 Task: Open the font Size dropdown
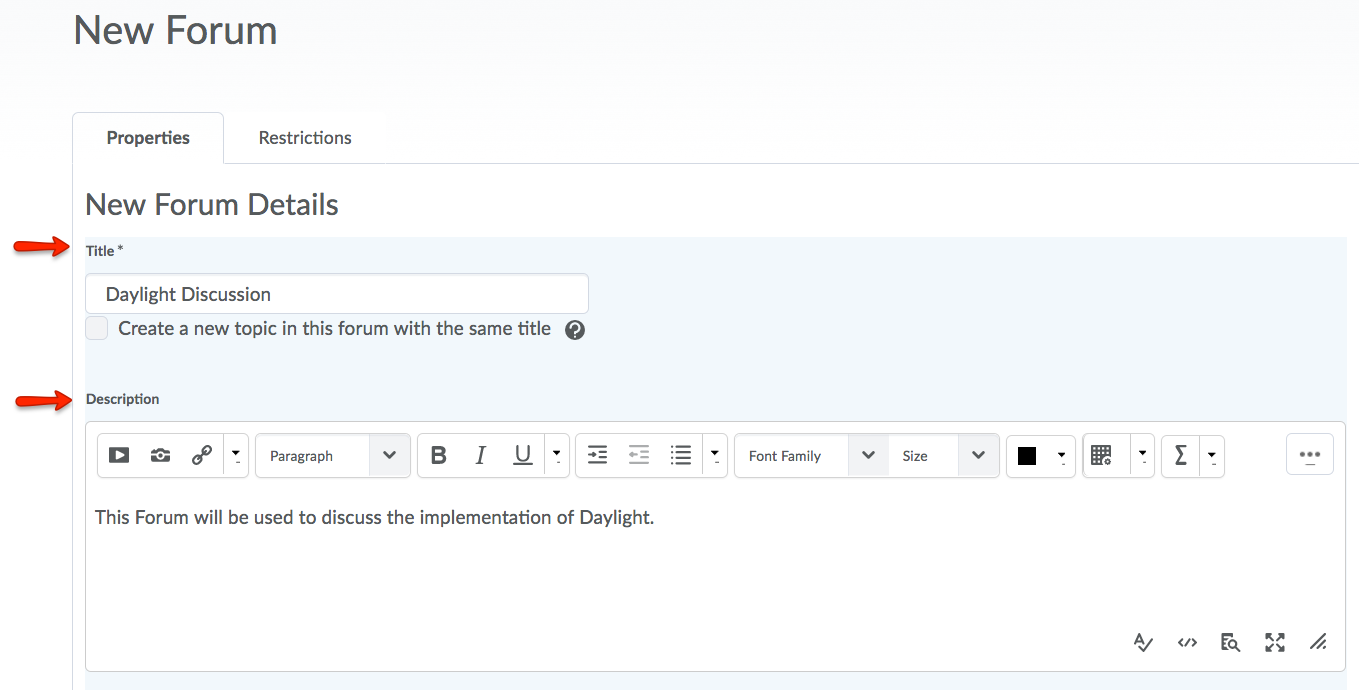944,456
